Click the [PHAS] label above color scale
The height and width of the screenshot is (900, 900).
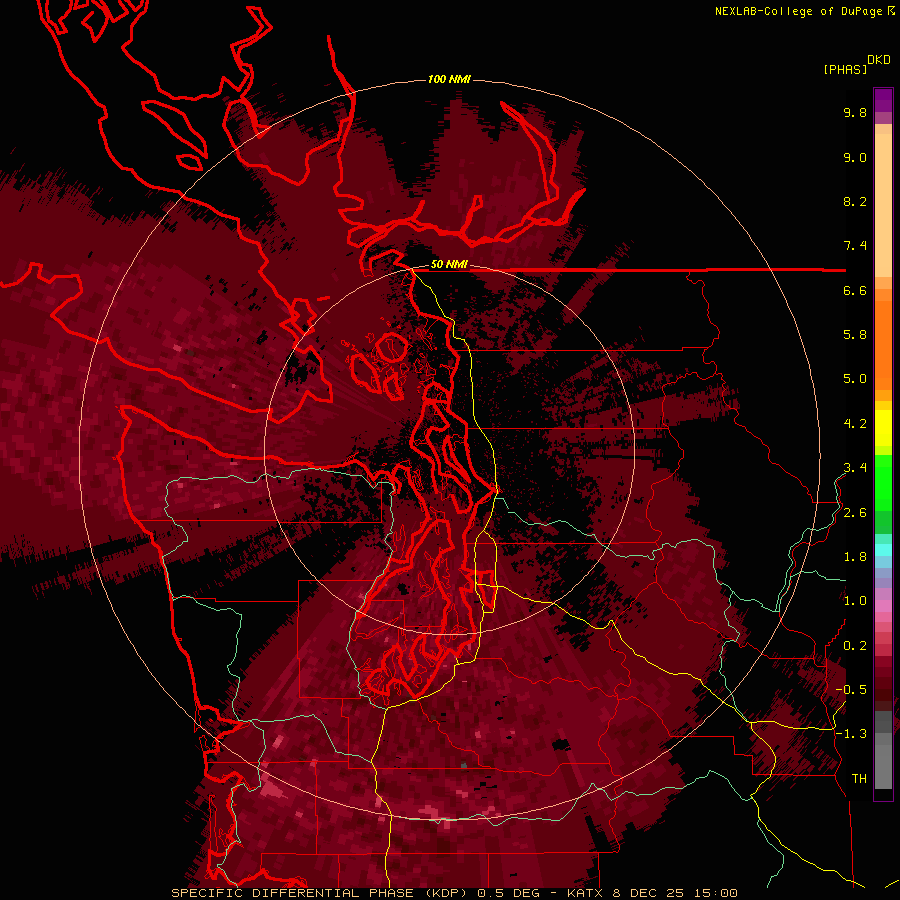[845, 69]
